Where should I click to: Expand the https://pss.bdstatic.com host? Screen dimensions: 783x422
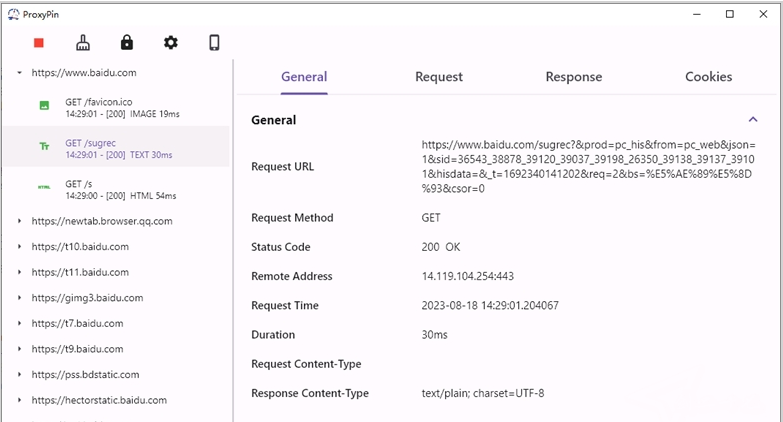pyautogui.click(x=19, y=375)
